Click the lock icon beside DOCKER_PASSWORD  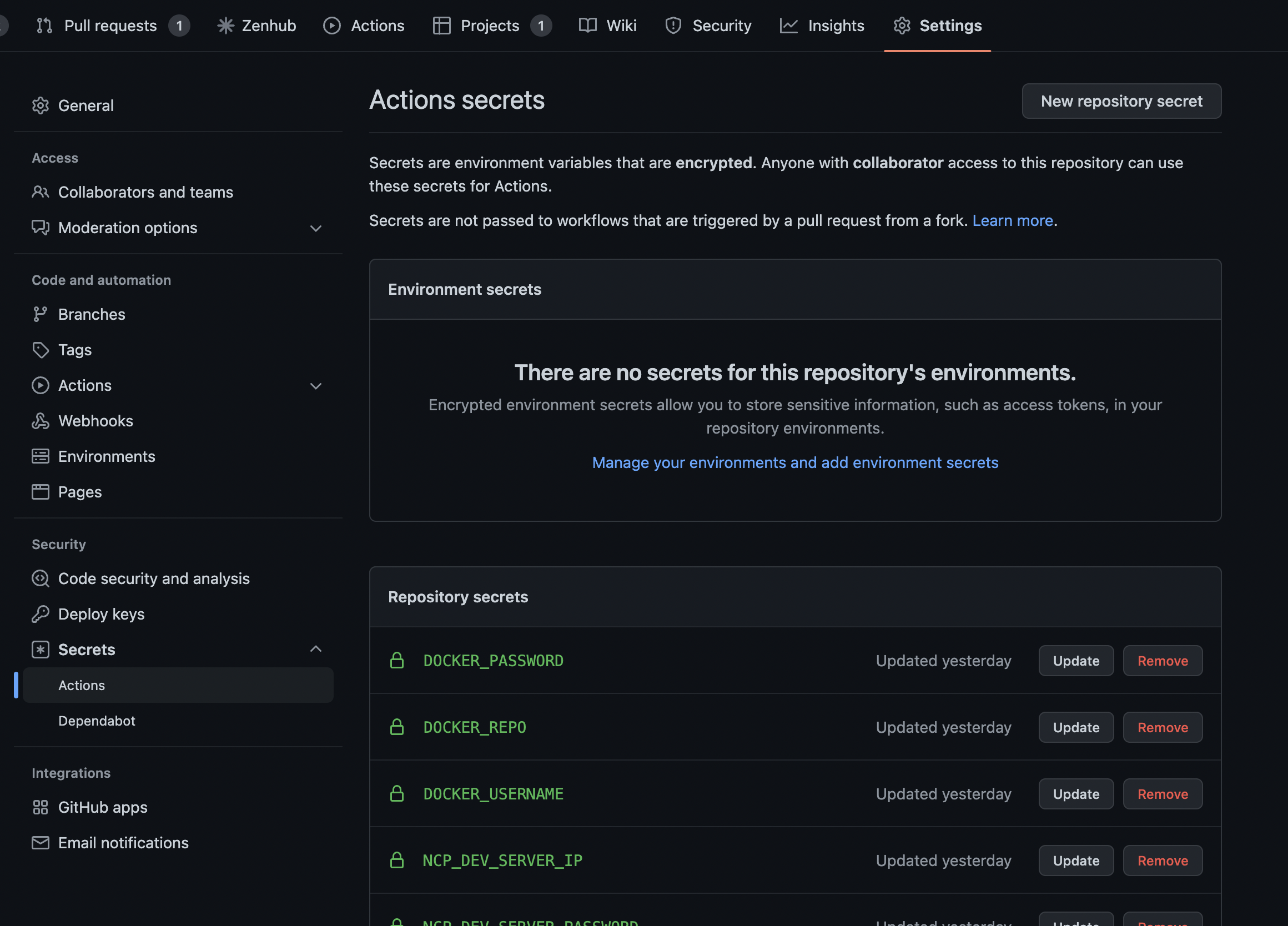pos(397,660)
